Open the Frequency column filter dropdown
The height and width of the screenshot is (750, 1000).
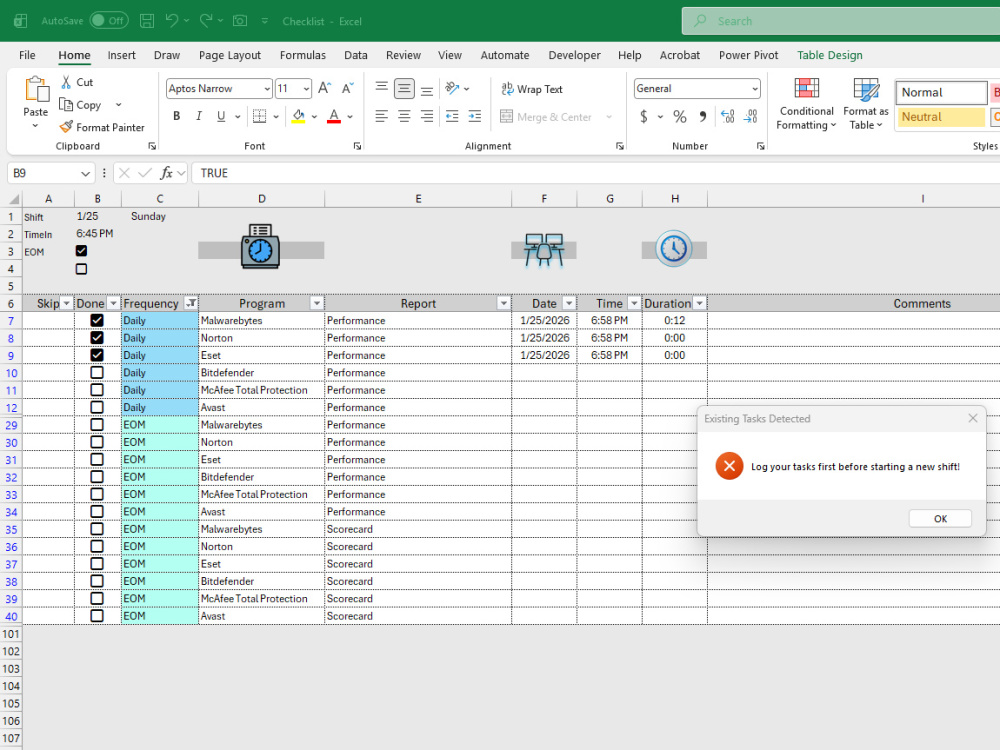tap(191, 303)
